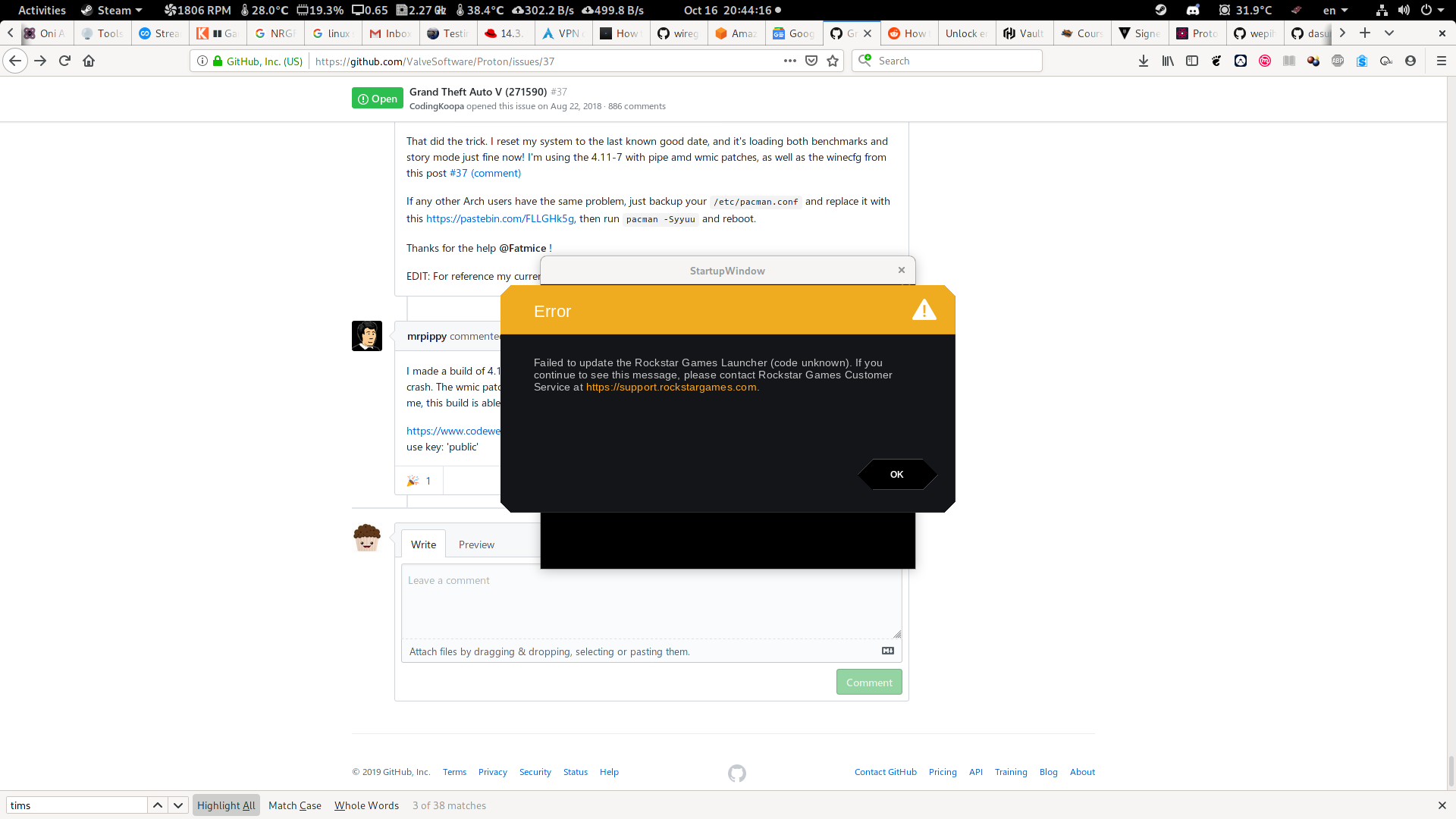This screenshot has height=819, width=1456.
Task: Click OK in the Error dialog
Action: 897,475
